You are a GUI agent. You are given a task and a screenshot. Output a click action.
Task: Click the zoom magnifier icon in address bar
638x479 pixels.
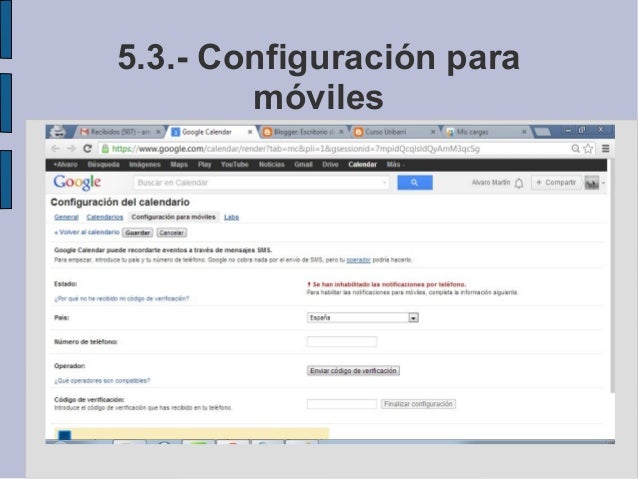point(575,149)
